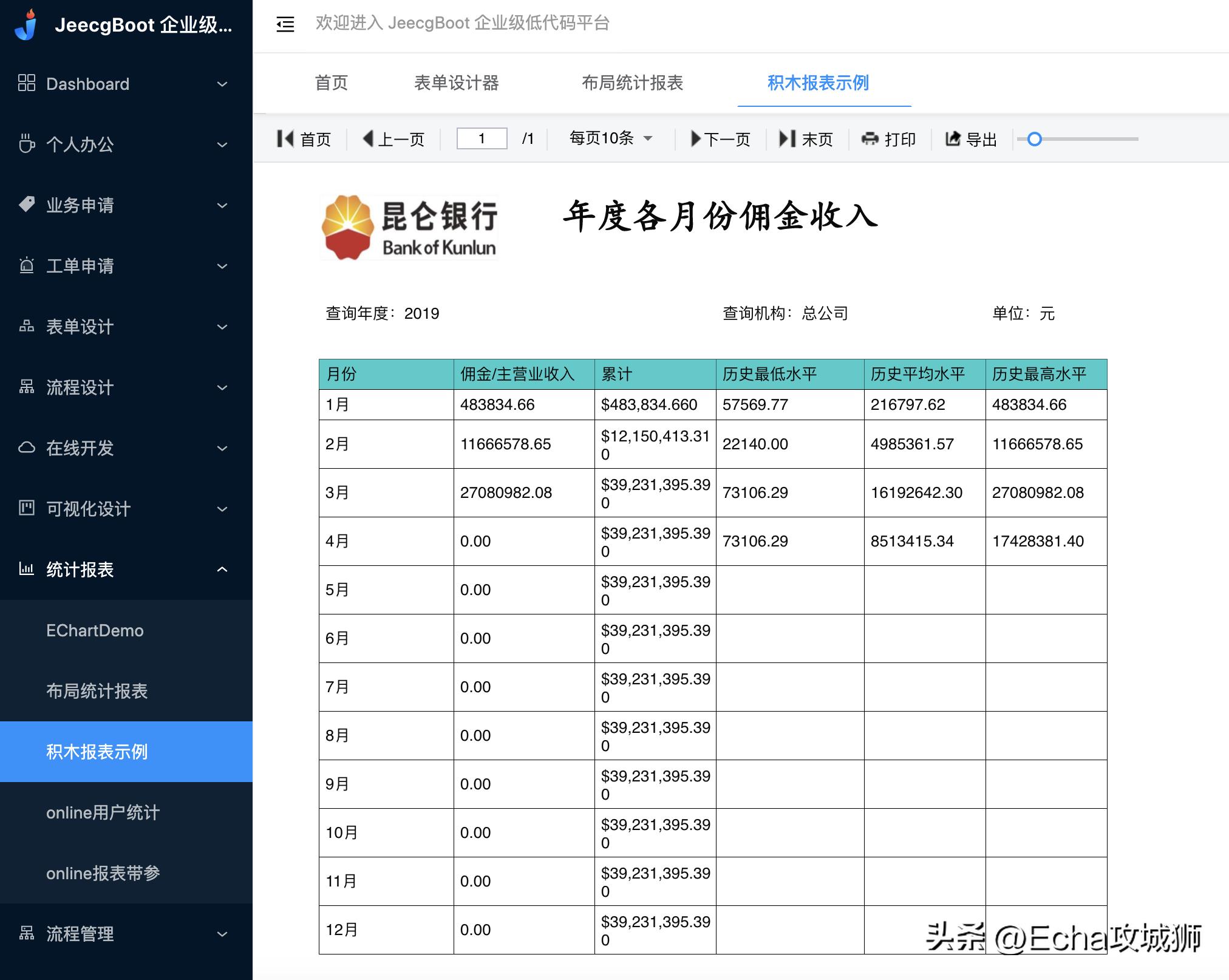Jump to first page using 首页 icon

[x=286, y=139]
